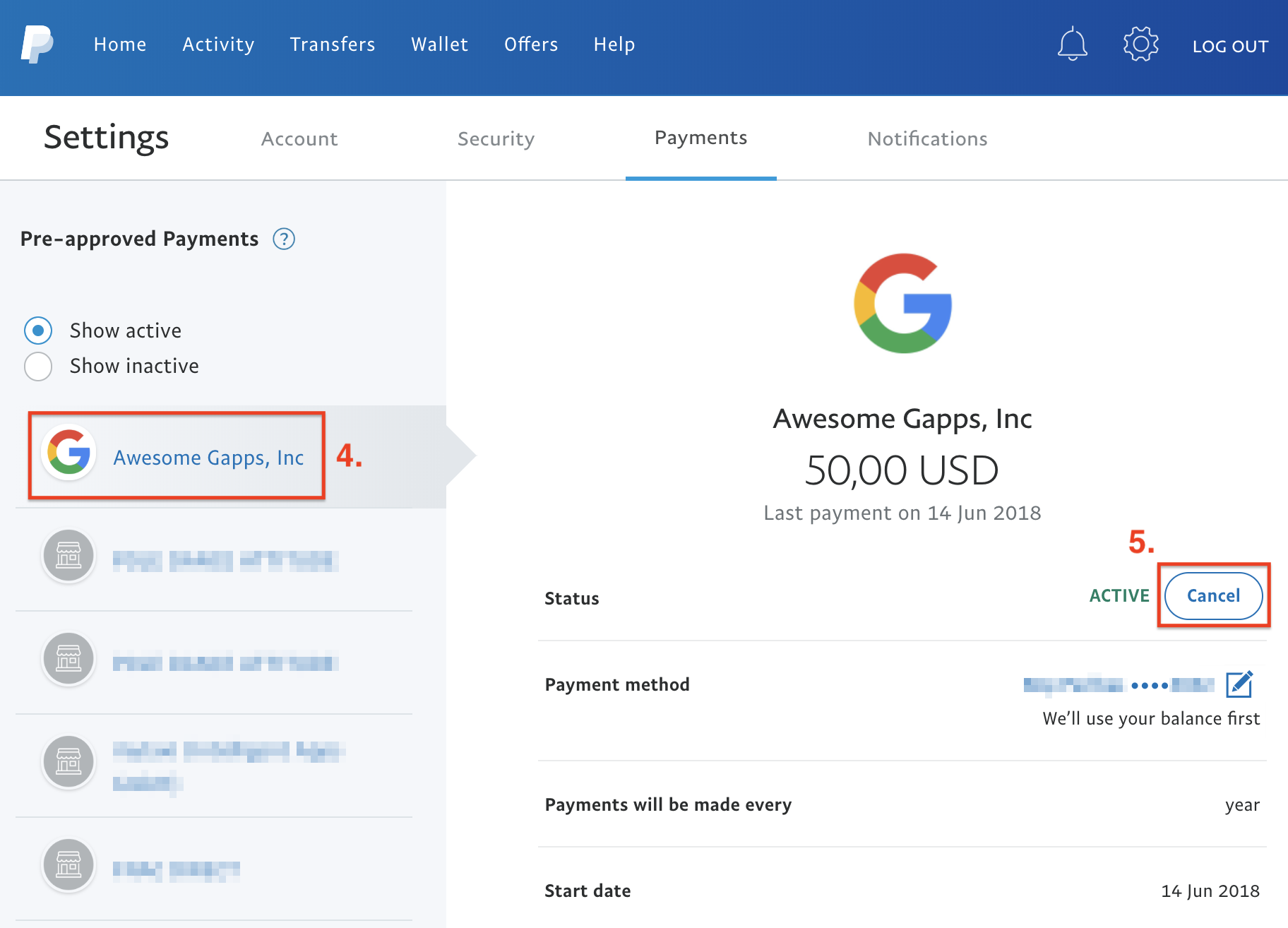1288x928 pixels.
Task: Open the settings gear icon
Action: pyautogui.click(x=1140, y=44)
